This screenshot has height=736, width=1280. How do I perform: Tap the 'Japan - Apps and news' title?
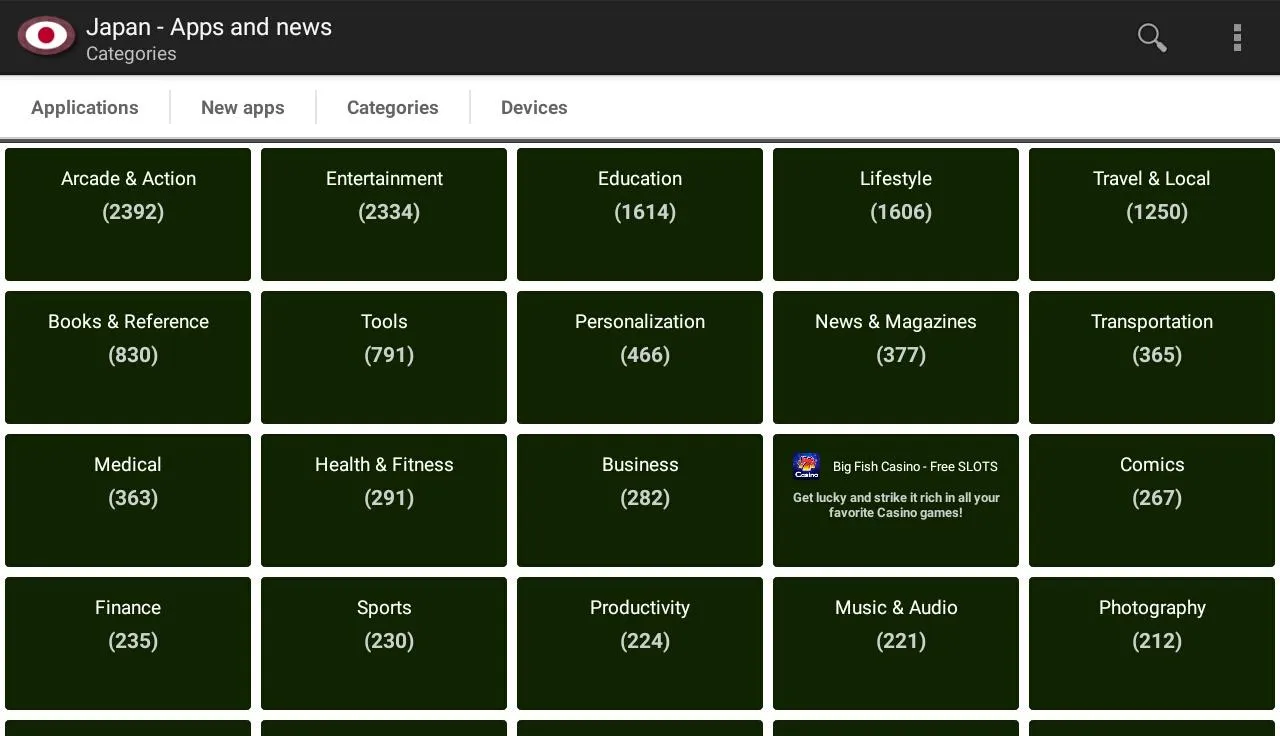tap(209, 27)
